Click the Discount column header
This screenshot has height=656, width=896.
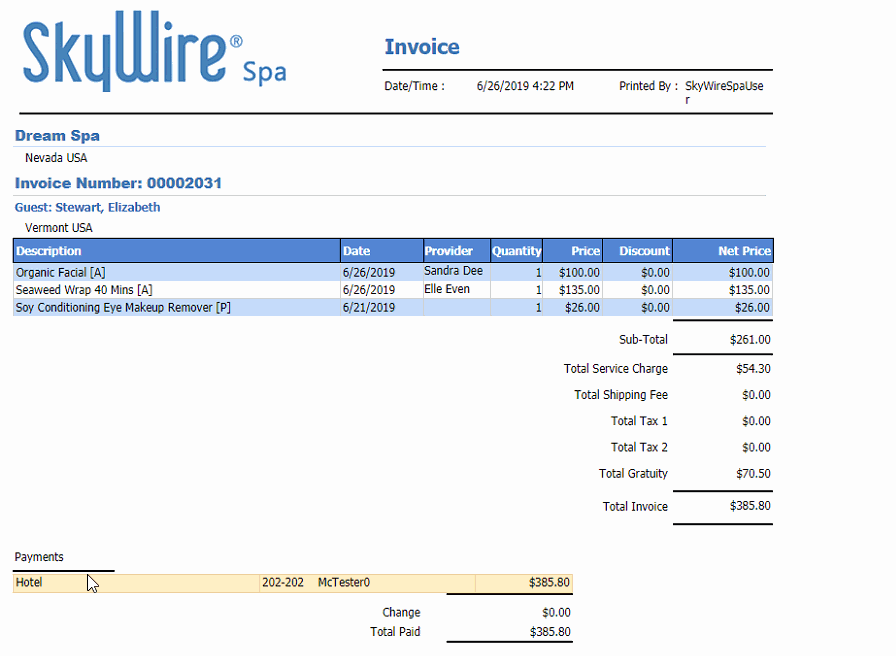click(643, 251)
